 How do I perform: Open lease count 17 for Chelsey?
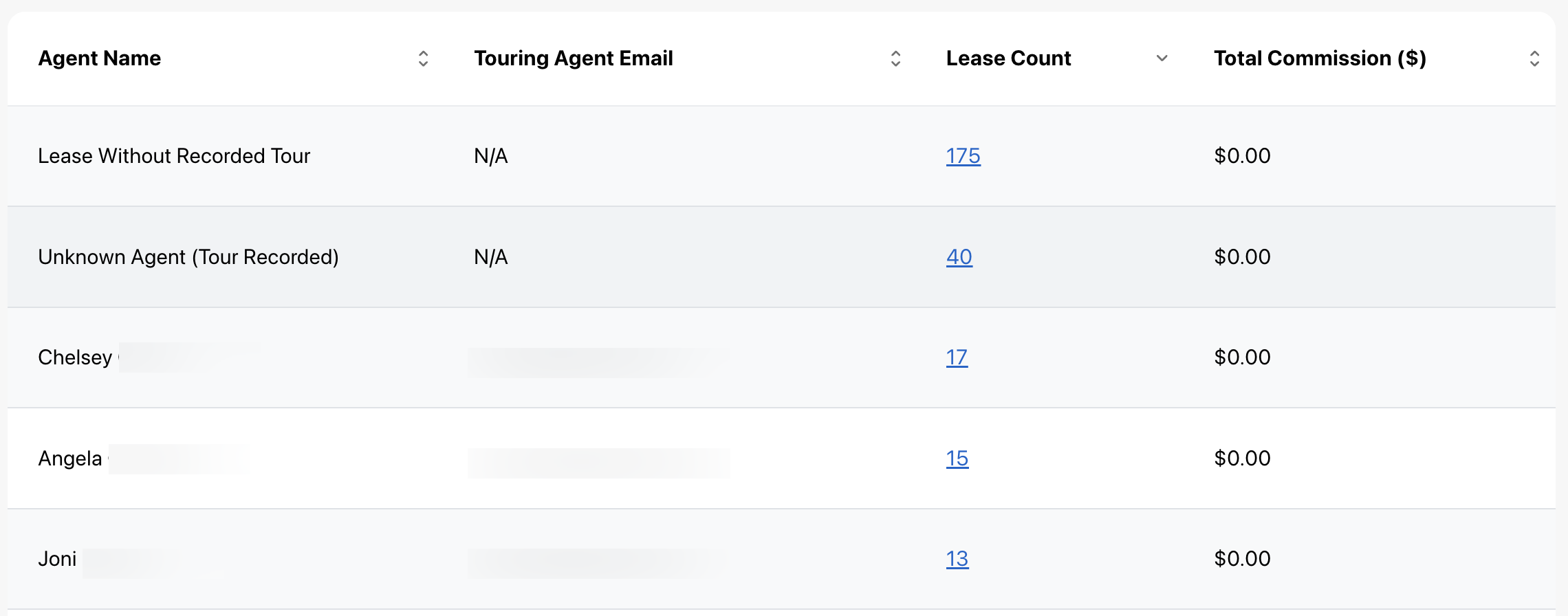(956, 357)
